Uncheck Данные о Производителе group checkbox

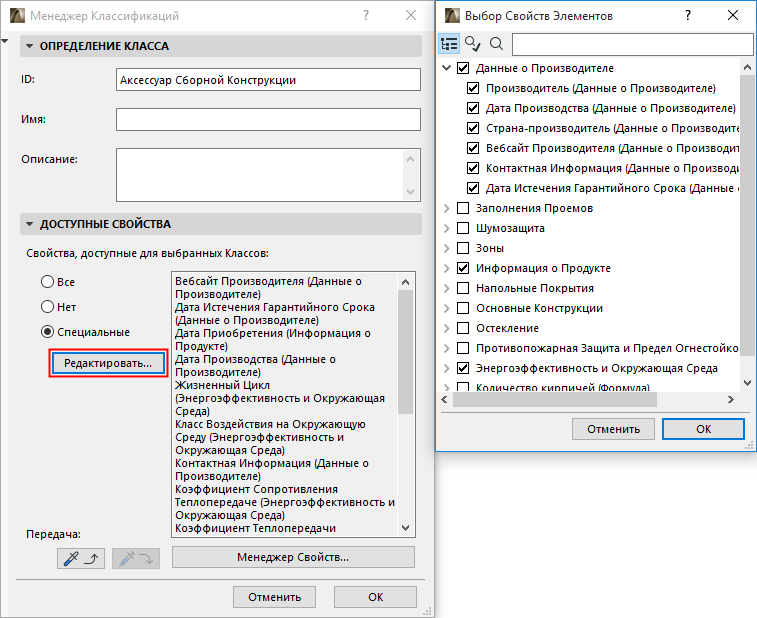[x=463, y=68]
